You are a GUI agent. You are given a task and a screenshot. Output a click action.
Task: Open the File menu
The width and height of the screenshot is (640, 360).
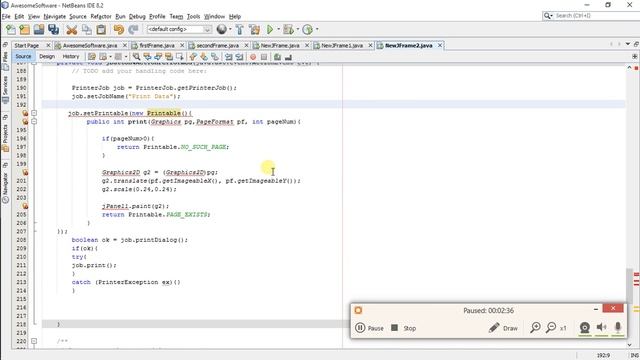(x=6, y=16)
